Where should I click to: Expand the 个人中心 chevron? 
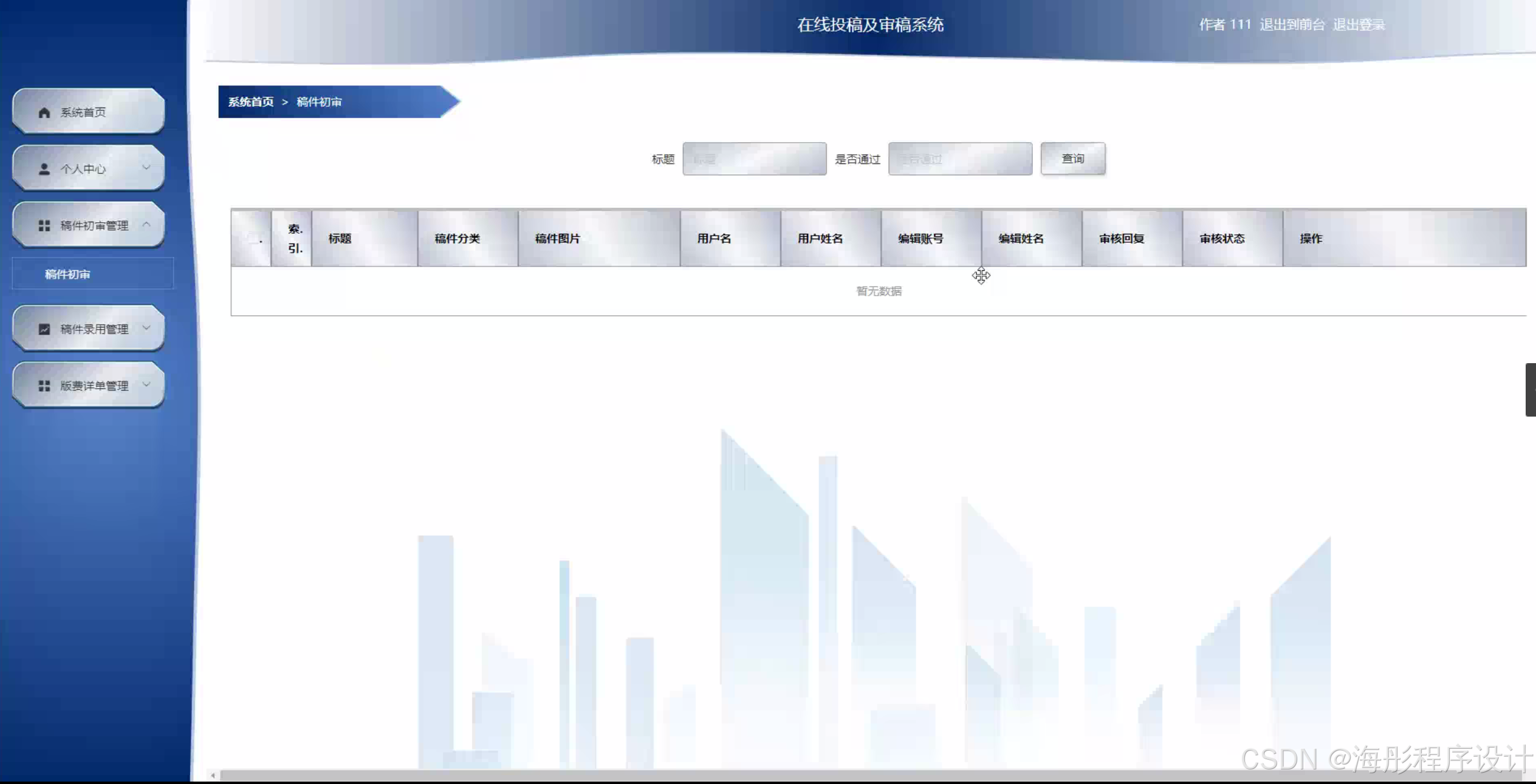coord(146,167)
